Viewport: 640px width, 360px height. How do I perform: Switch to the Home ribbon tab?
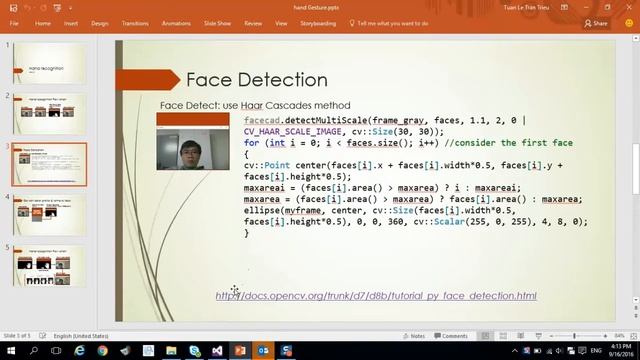(42, 23)
